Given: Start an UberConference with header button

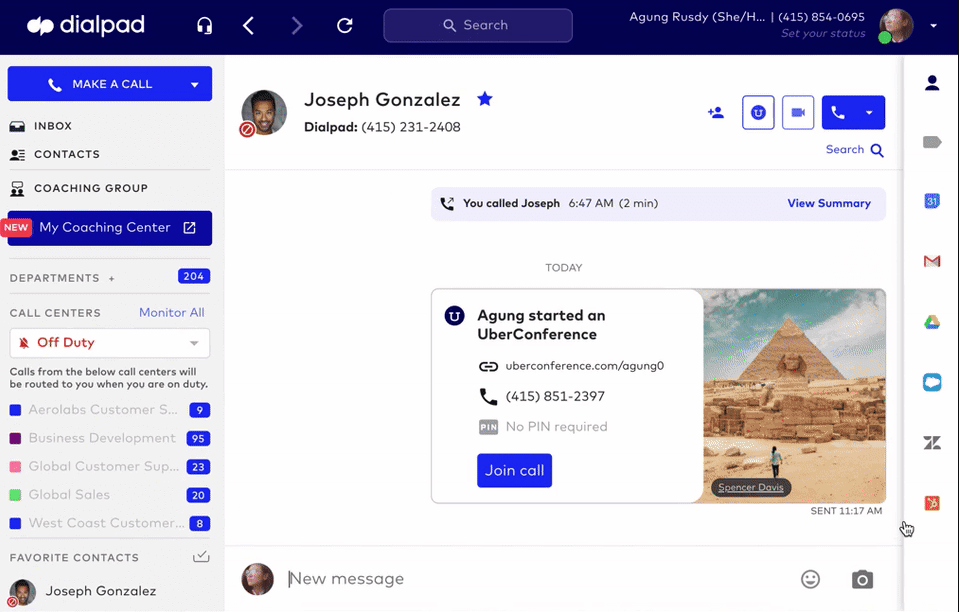Looking at the screenshot, I should coord(758,112).
